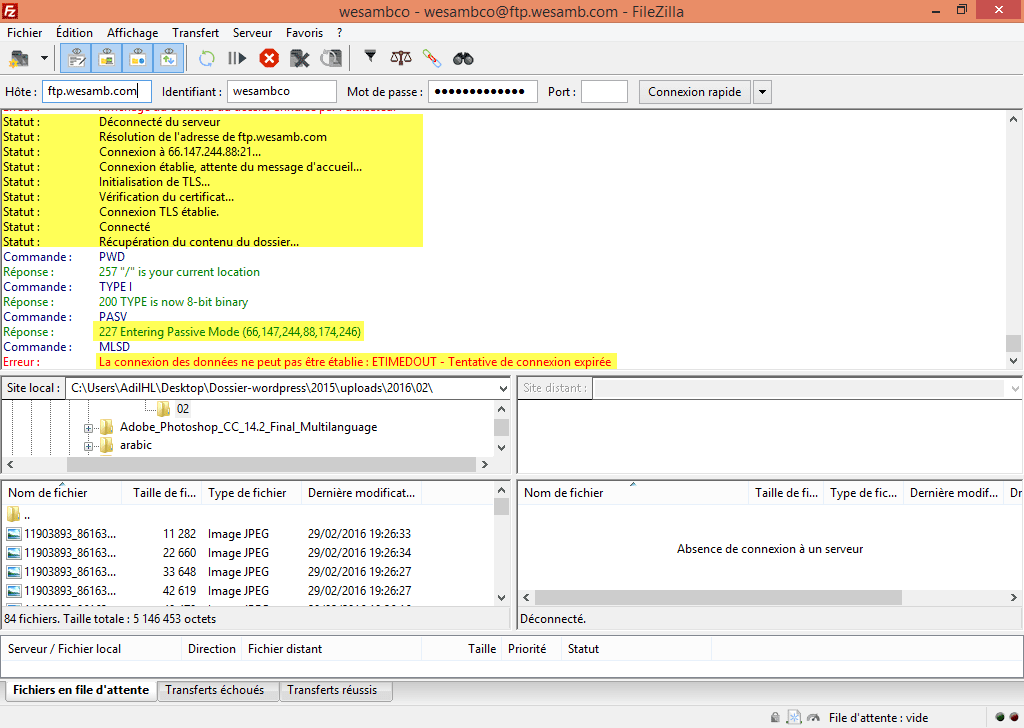Expand the Adobe_Photoshop_CC_14.2 folder in the tree
This screenshot has height=728, width=1024.
pyautogui.click(x=89, y=427)
